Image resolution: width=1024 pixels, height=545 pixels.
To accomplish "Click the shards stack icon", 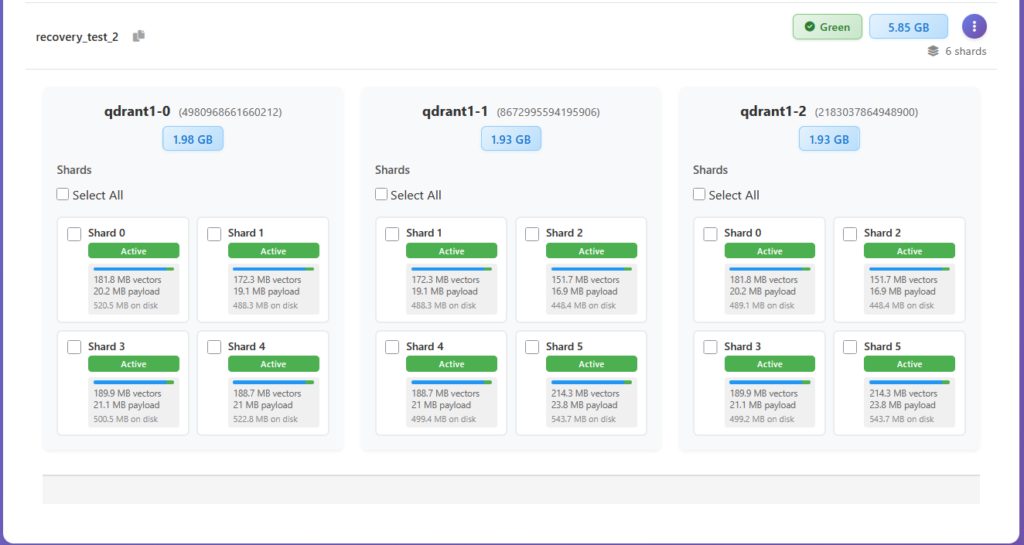I will [933, 51].
